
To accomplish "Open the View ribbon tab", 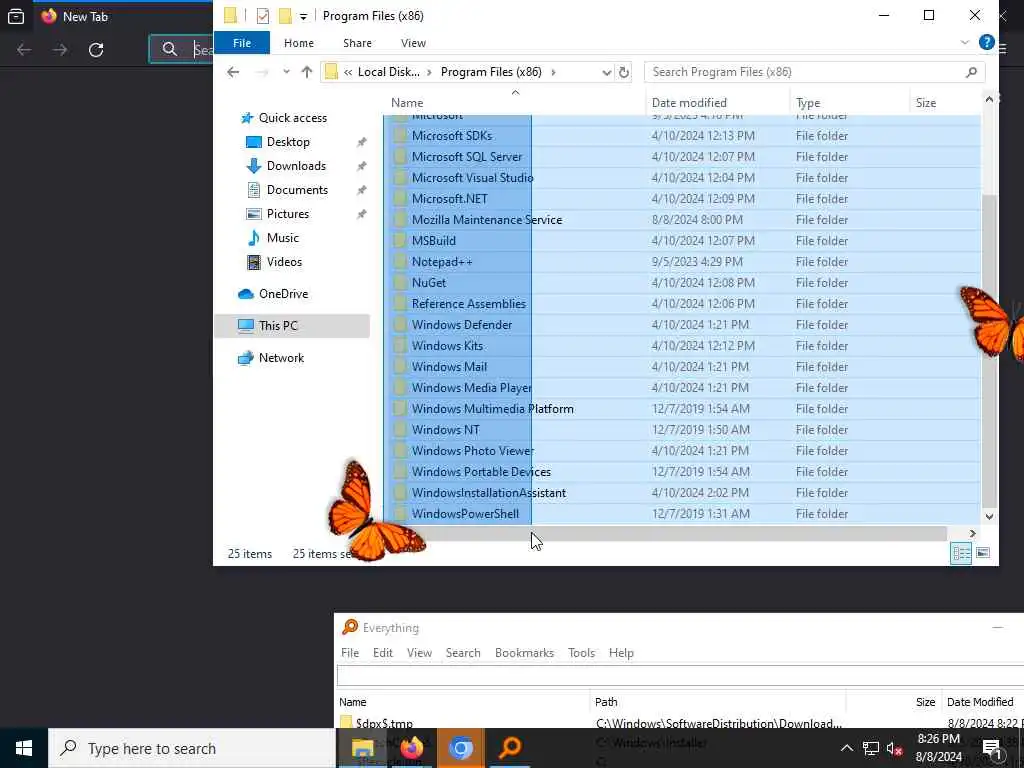I will [413, 43].
